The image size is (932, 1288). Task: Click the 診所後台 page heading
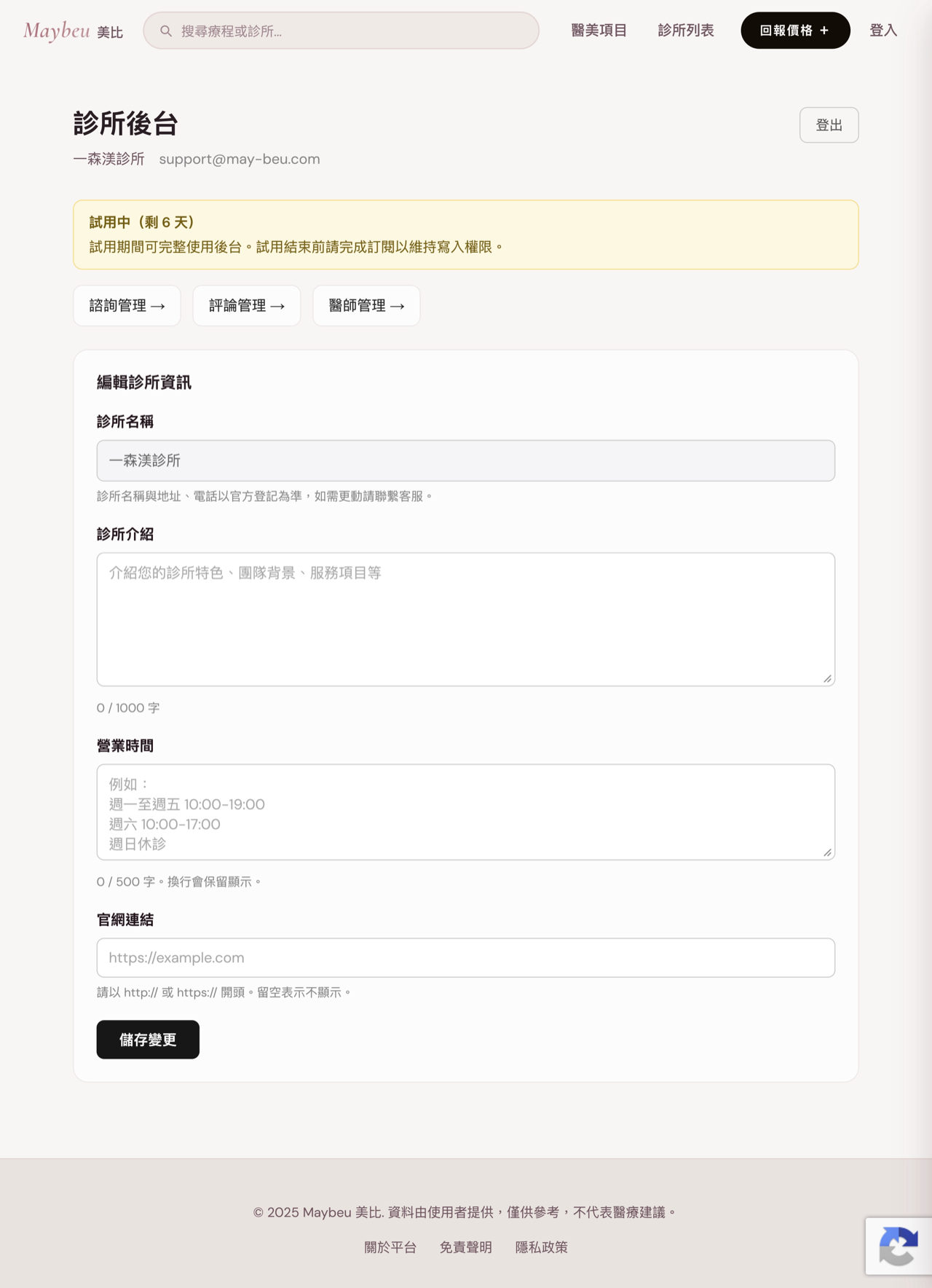125,124
